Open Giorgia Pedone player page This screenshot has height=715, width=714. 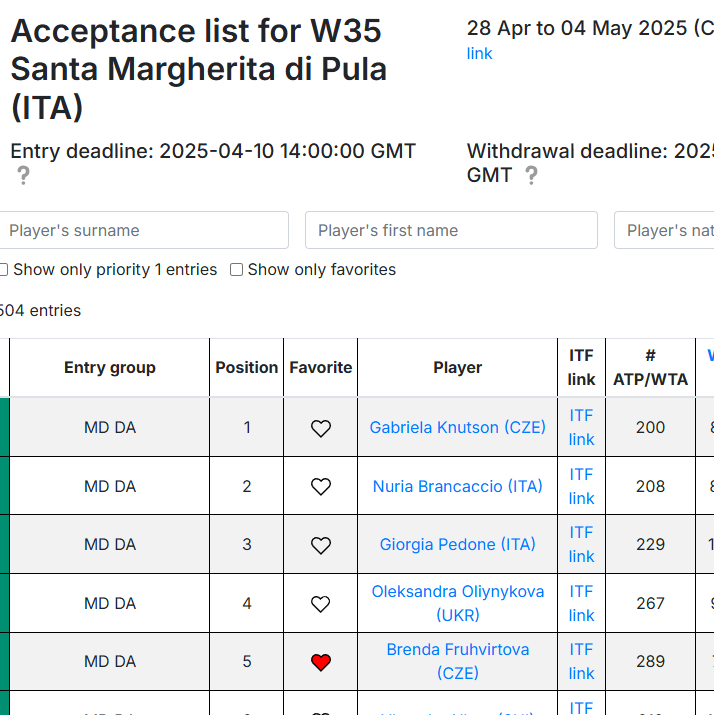457,544
